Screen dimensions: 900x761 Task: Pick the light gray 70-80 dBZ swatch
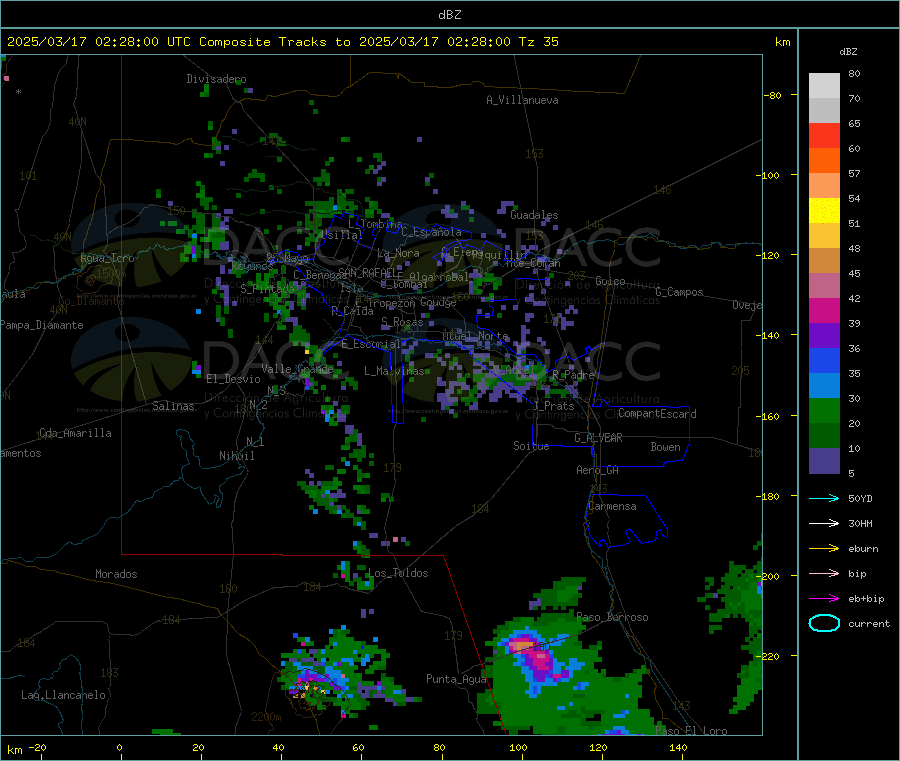[824, 86]
